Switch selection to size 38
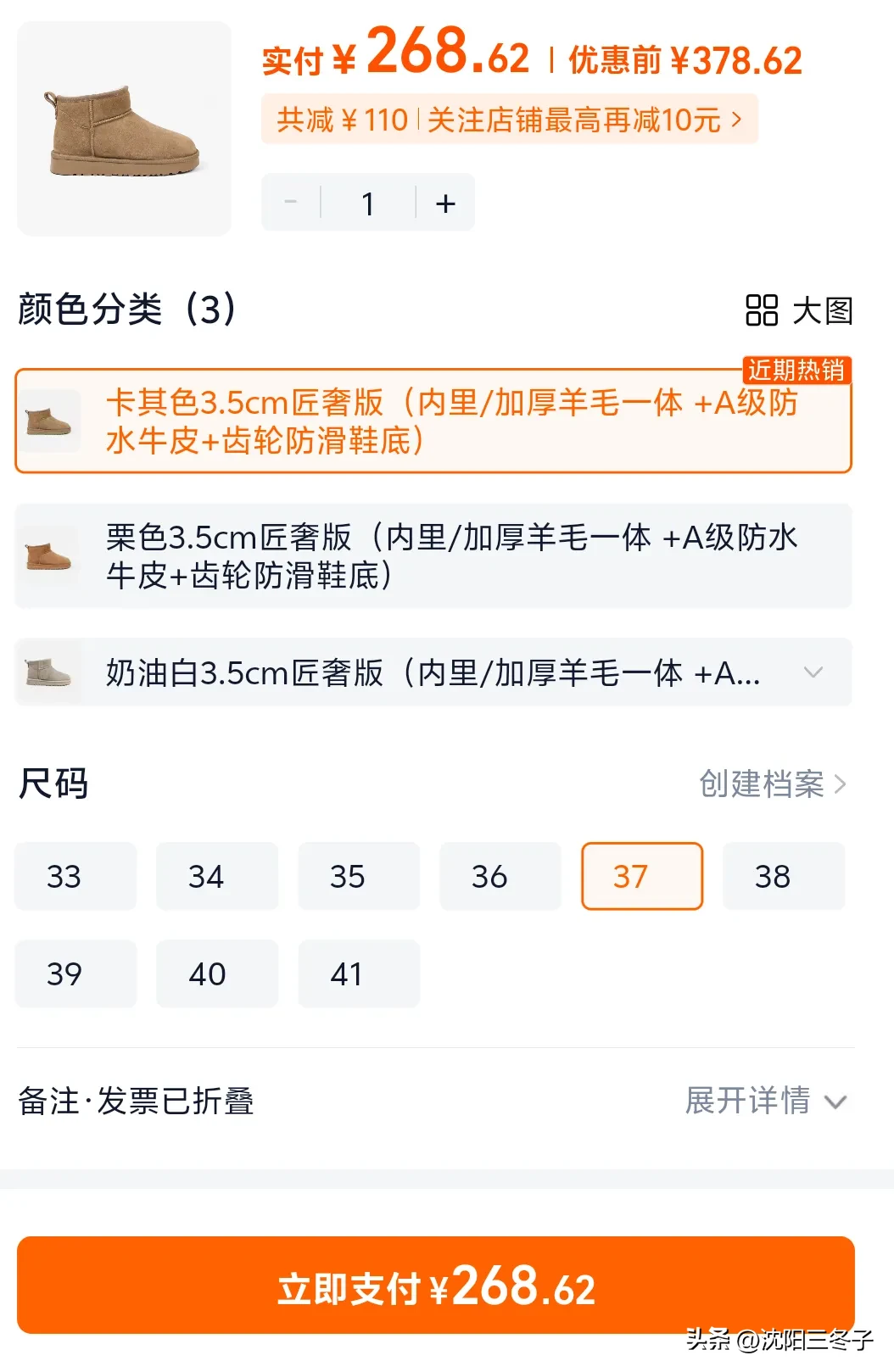This screenshot has height=1372, width=894. pyautogui.click(x=784, y=876)
